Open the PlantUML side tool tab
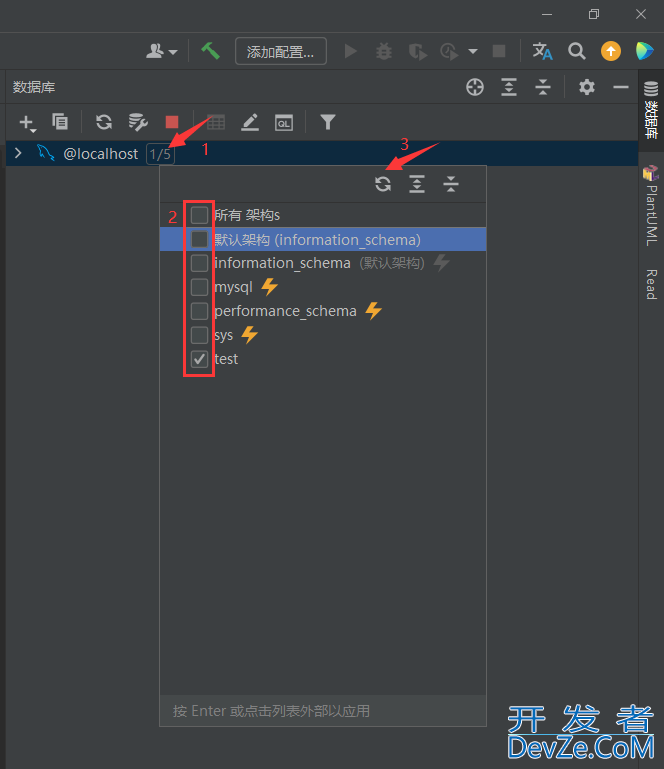This screenshot has height=769, width=664. (651, 206)
